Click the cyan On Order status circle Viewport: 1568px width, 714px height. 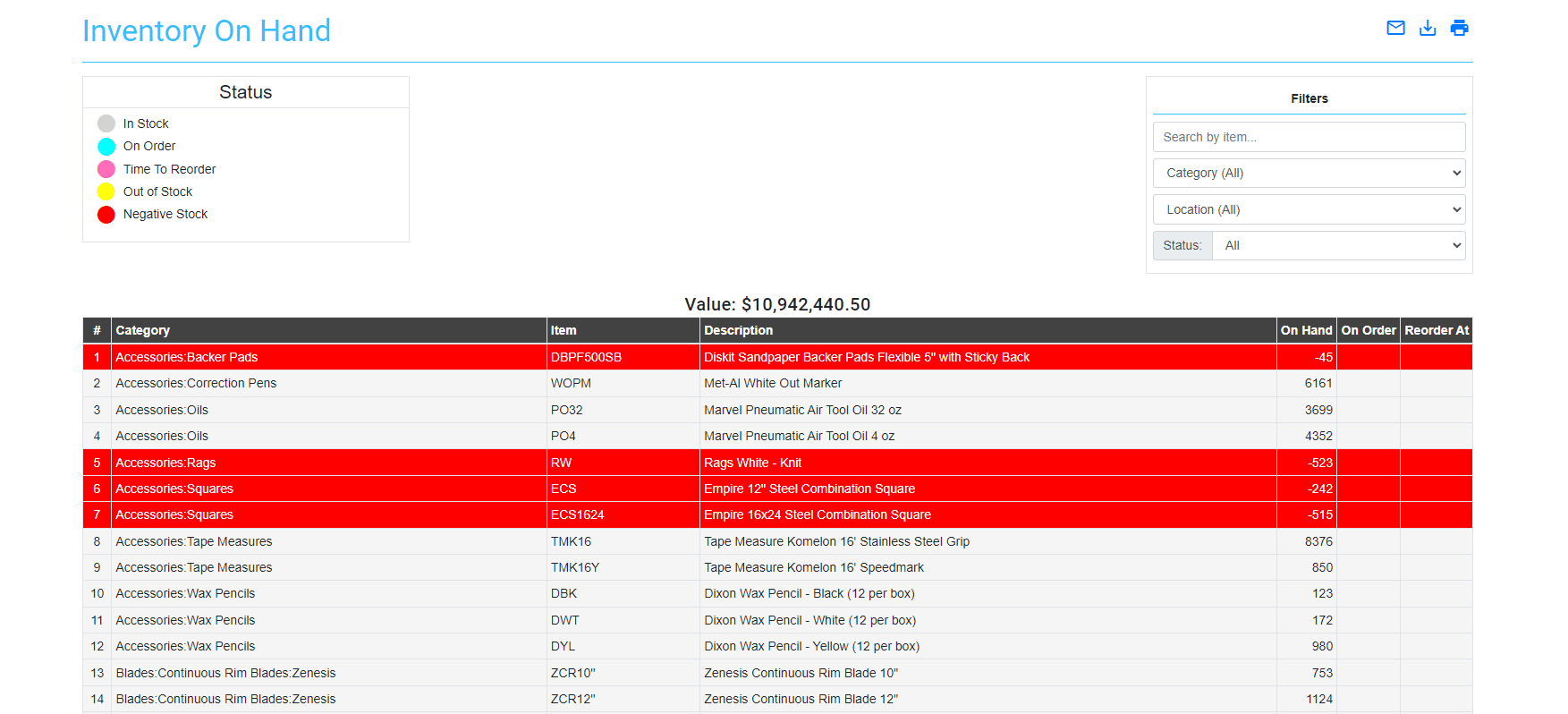(x=106, y=147)
